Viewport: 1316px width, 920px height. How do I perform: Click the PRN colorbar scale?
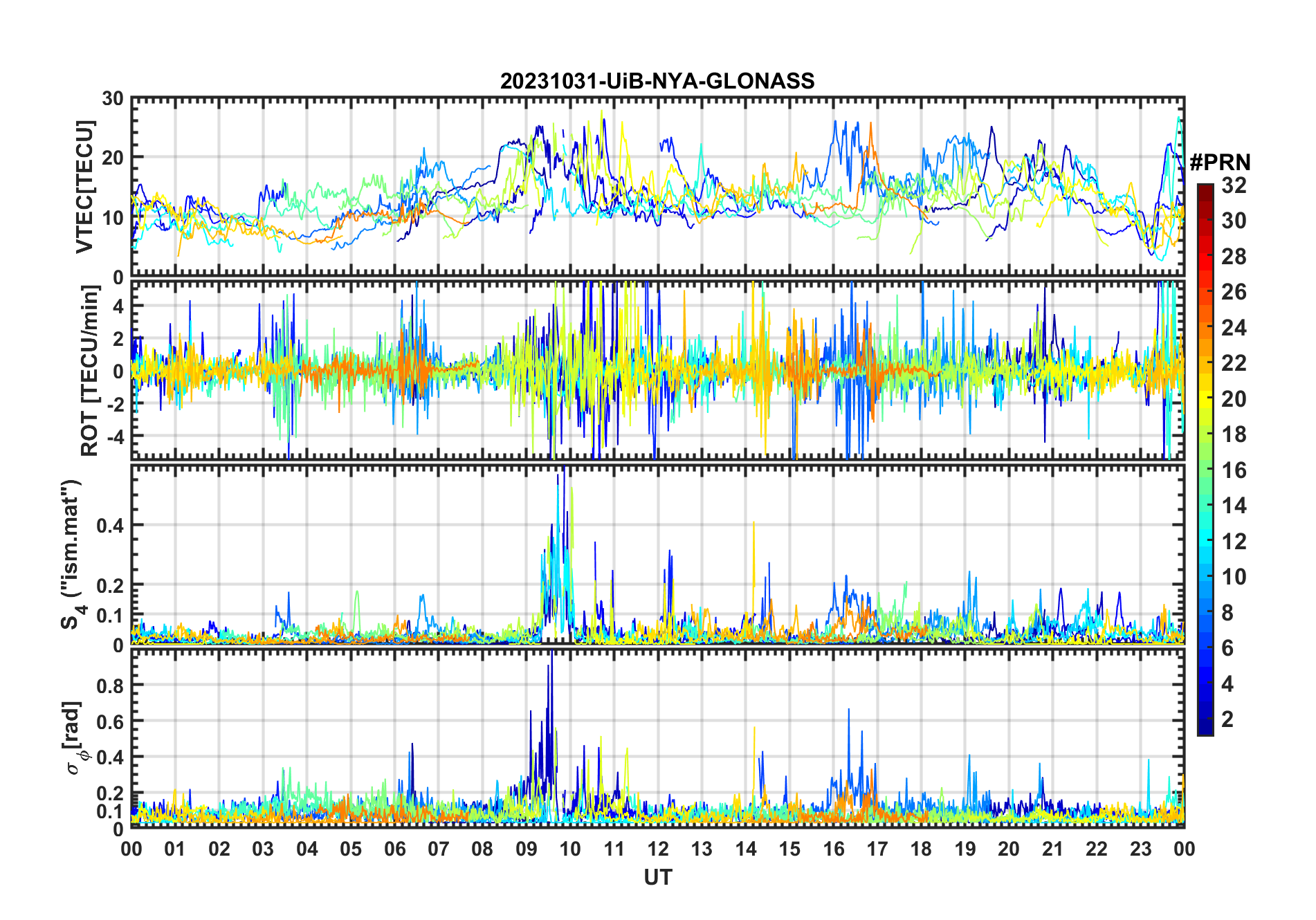1205,459
